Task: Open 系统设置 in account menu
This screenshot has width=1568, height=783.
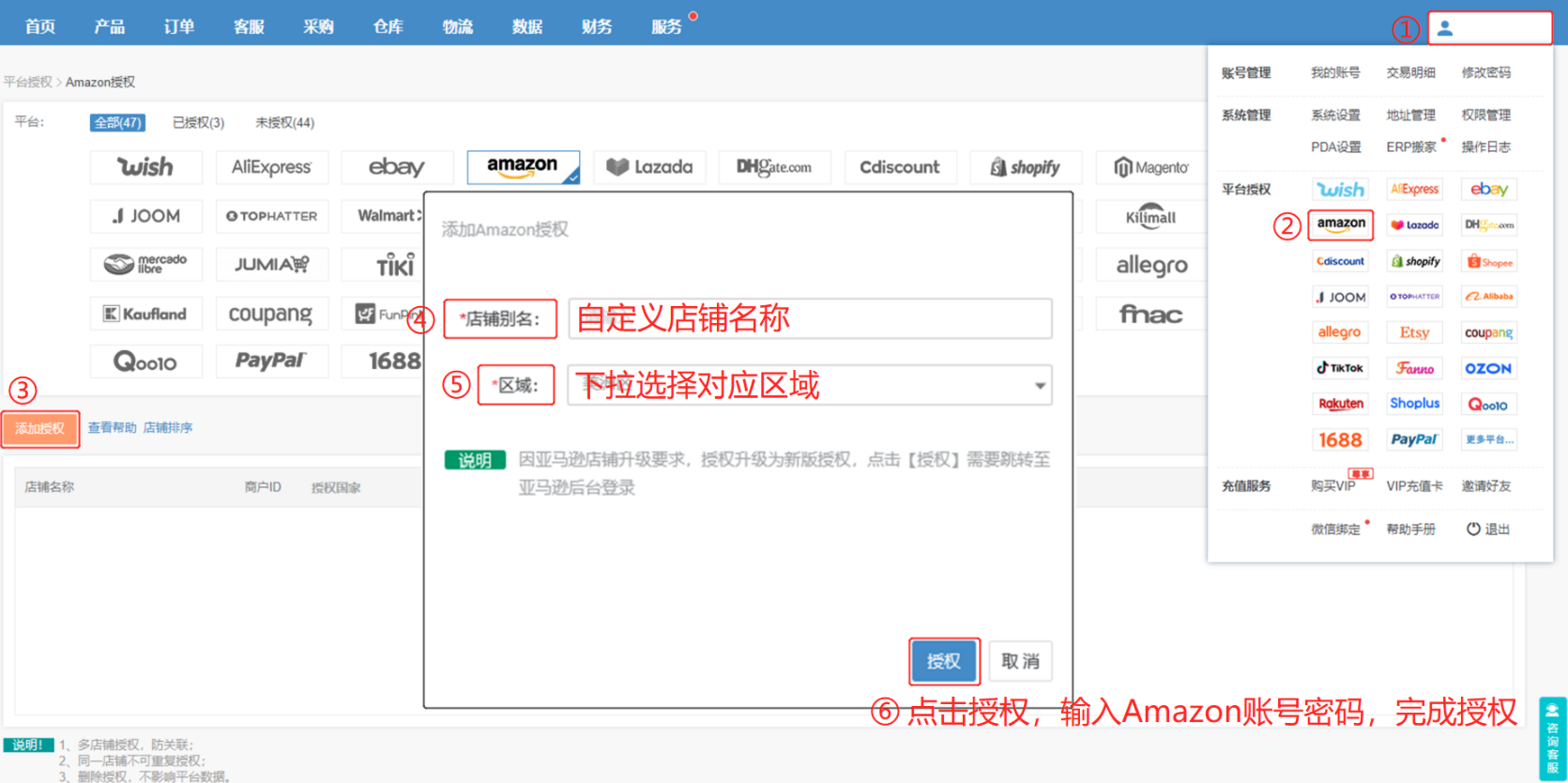Action: point(1335,115)
